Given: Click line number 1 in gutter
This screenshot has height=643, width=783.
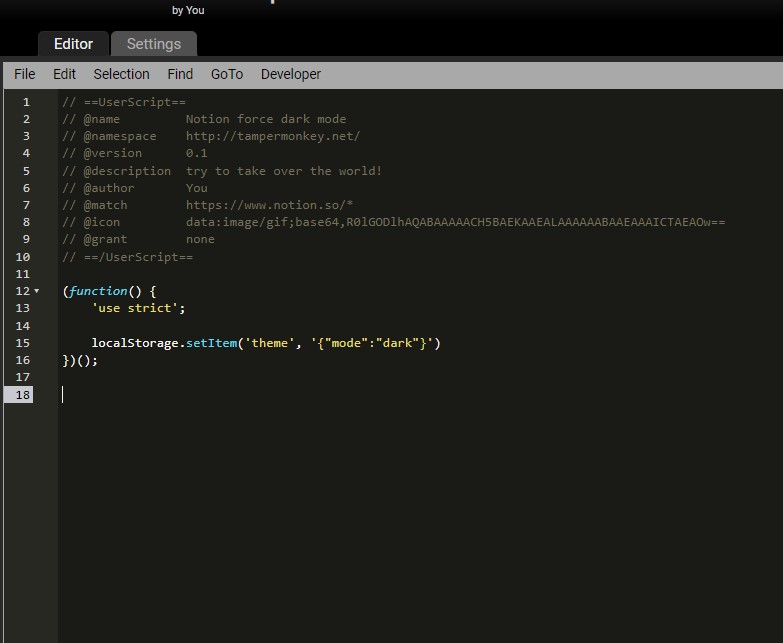Looking at the screenshot, I should [26, 102].
